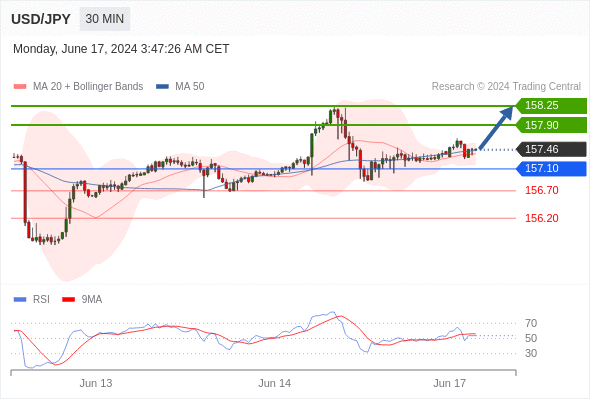The image size is (590, 400).
Task: Click the 156.20 red support label
Action: point(542,218)
